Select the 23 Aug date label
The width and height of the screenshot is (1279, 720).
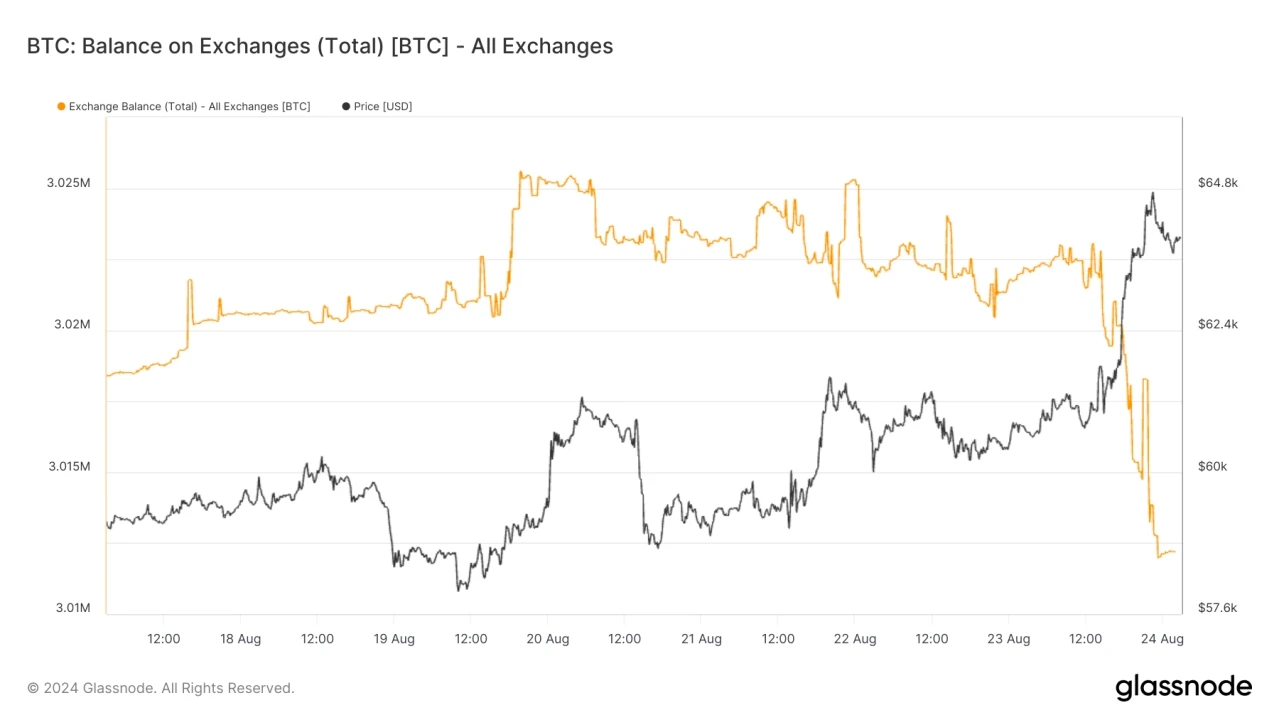(x=1008, y=639)
